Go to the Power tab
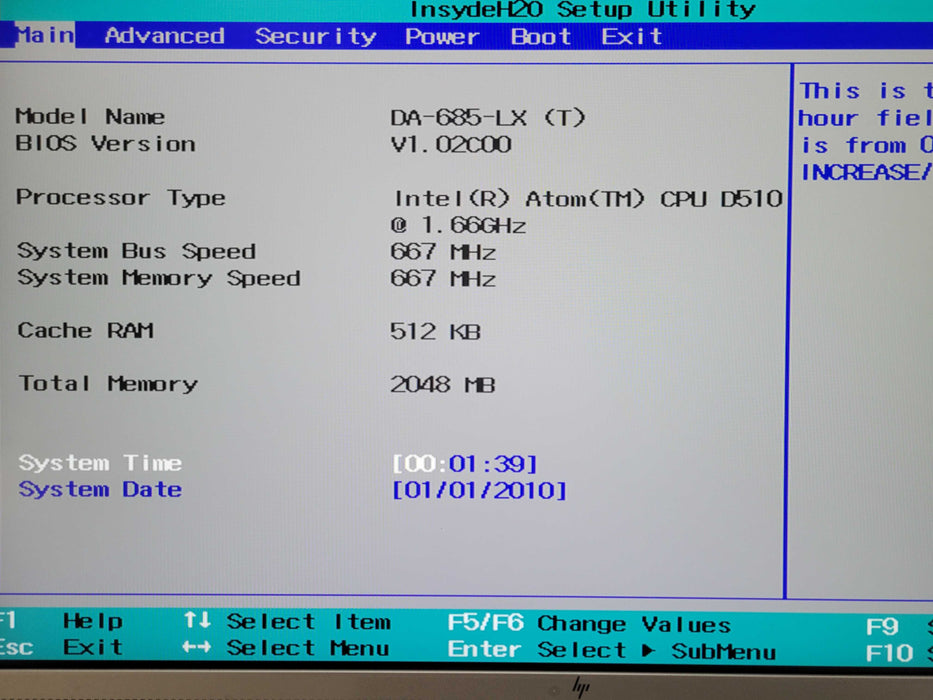933x700 pixels. 442,37
